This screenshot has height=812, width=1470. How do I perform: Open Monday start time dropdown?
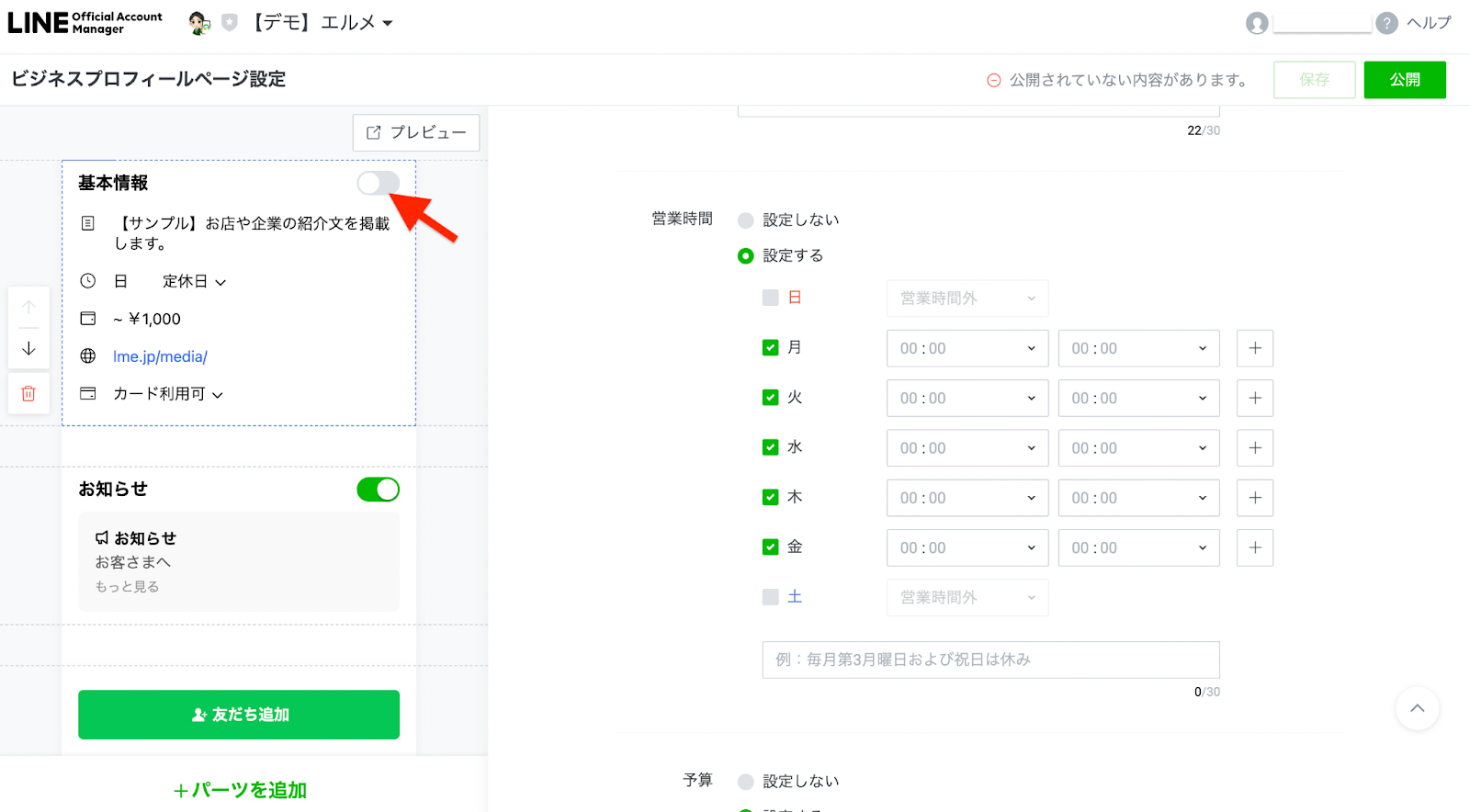coord(967,348)
